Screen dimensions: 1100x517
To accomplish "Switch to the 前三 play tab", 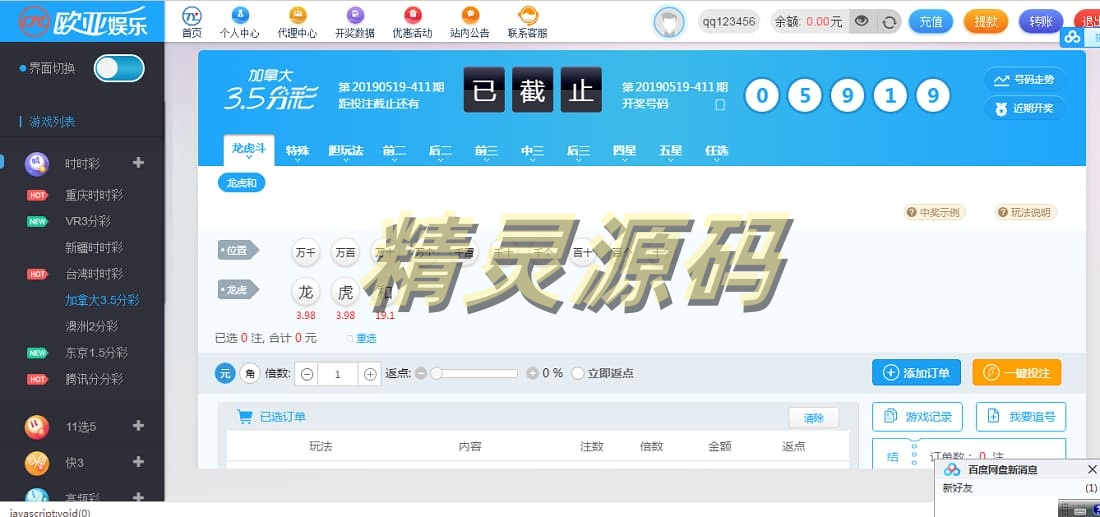I will [486, 151].
